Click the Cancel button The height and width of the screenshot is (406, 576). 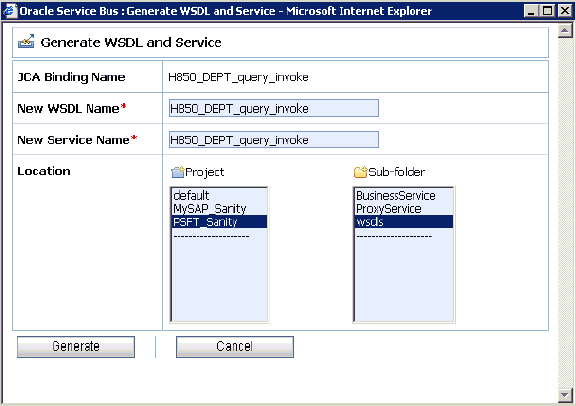(x=235, y=346)
